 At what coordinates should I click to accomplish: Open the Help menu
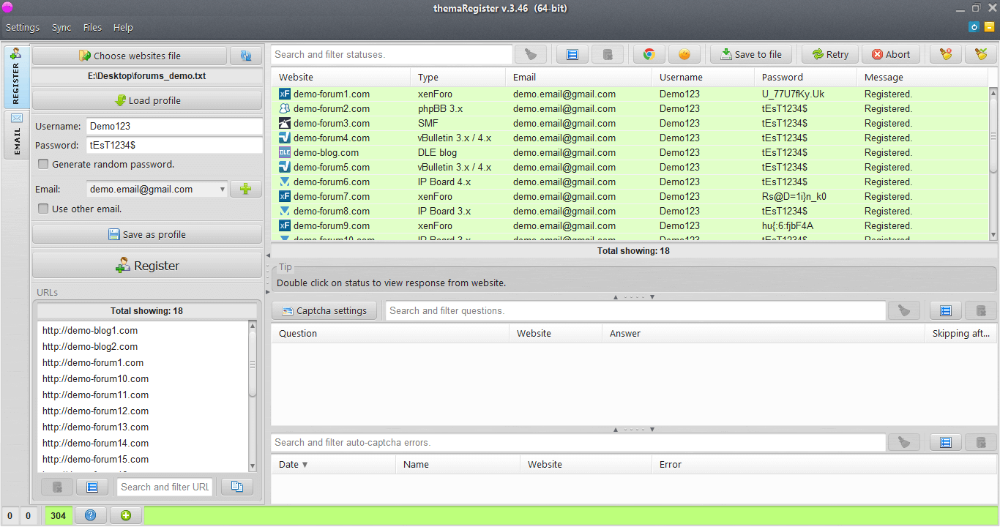coord(123,27)
